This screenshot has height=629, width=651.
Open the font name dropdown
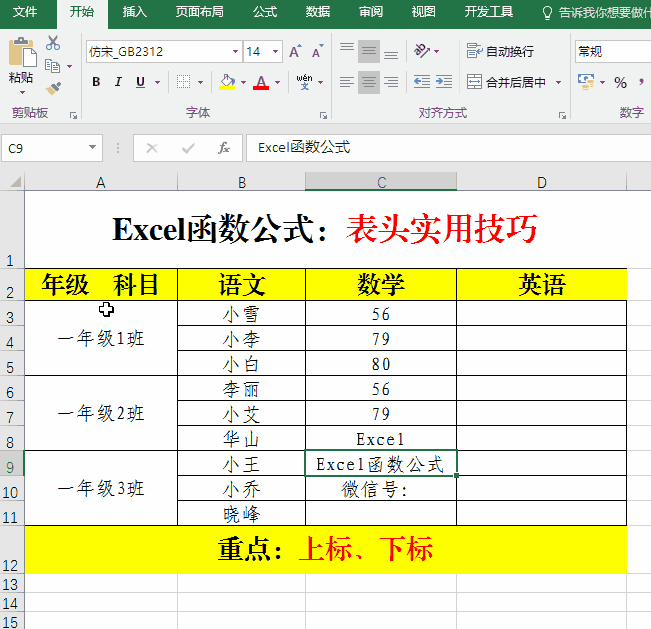235,51
